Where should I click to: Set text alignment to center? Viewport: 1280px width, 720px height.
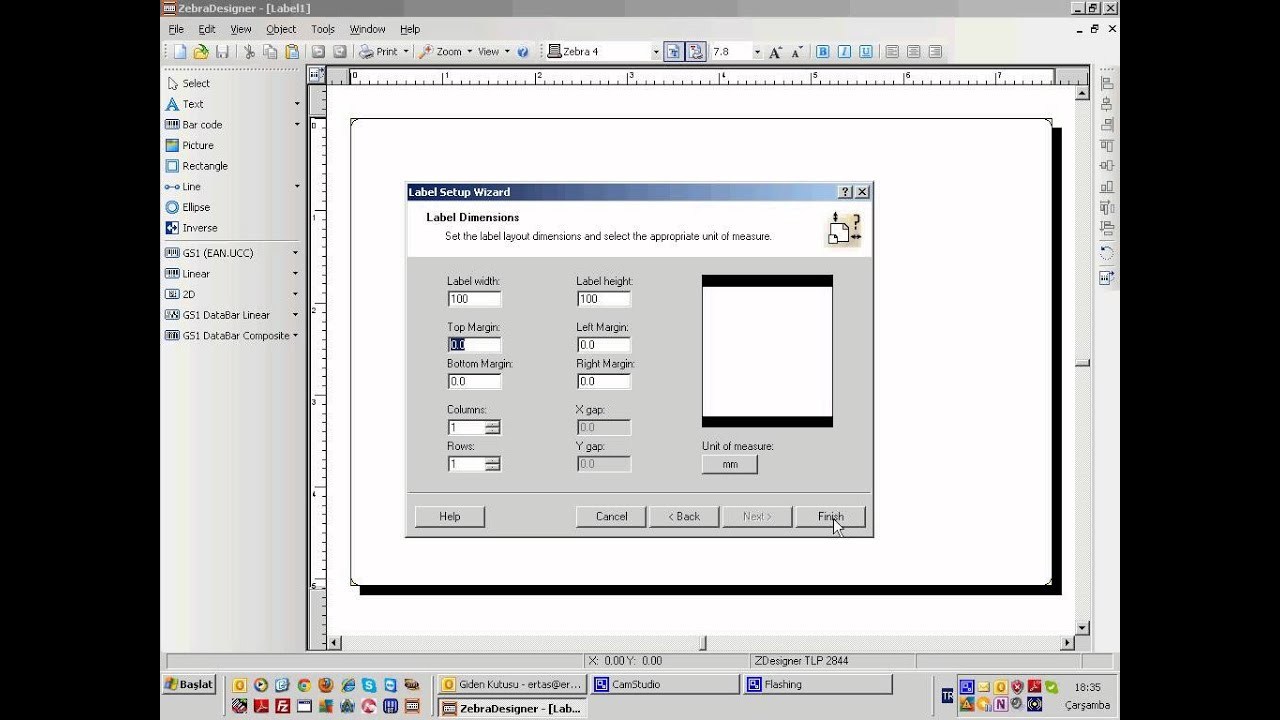(x=913, y=52)
